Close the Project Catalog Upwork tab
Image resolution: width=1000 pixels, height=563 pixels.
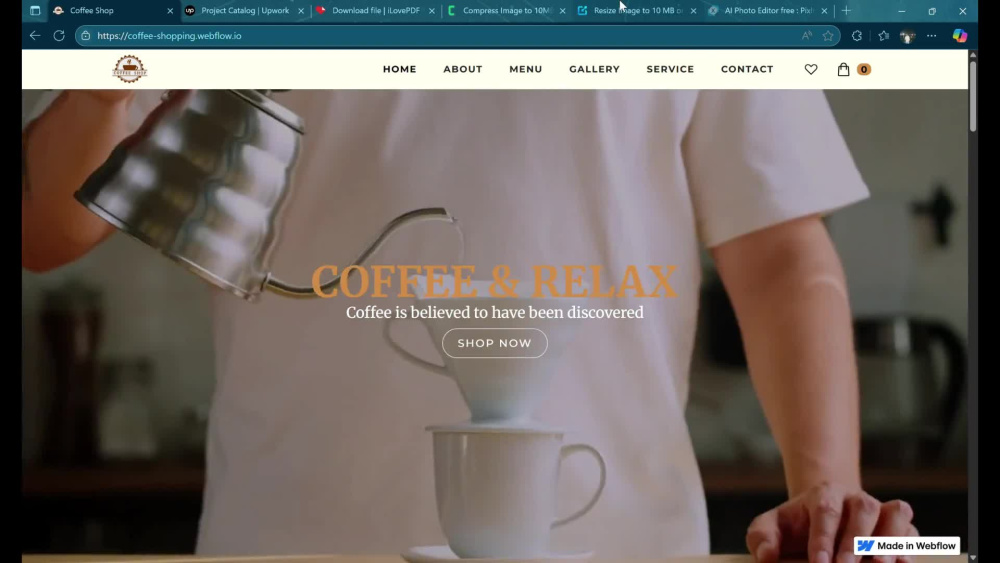tap(301, 11)
